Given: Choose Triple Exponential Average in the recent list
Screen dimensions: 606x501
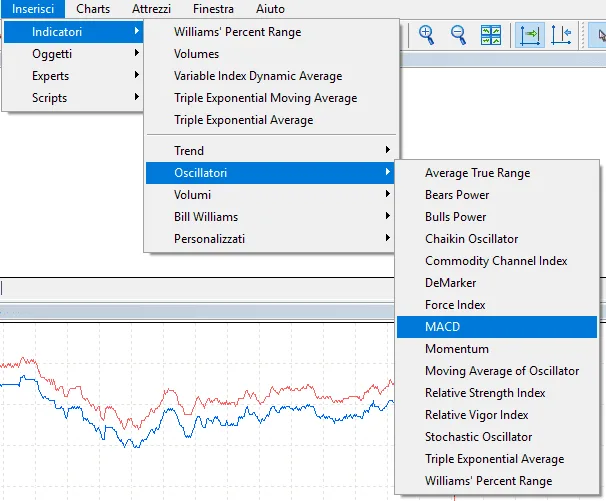Looking at the screenshot, I should [x=271, y=120].
